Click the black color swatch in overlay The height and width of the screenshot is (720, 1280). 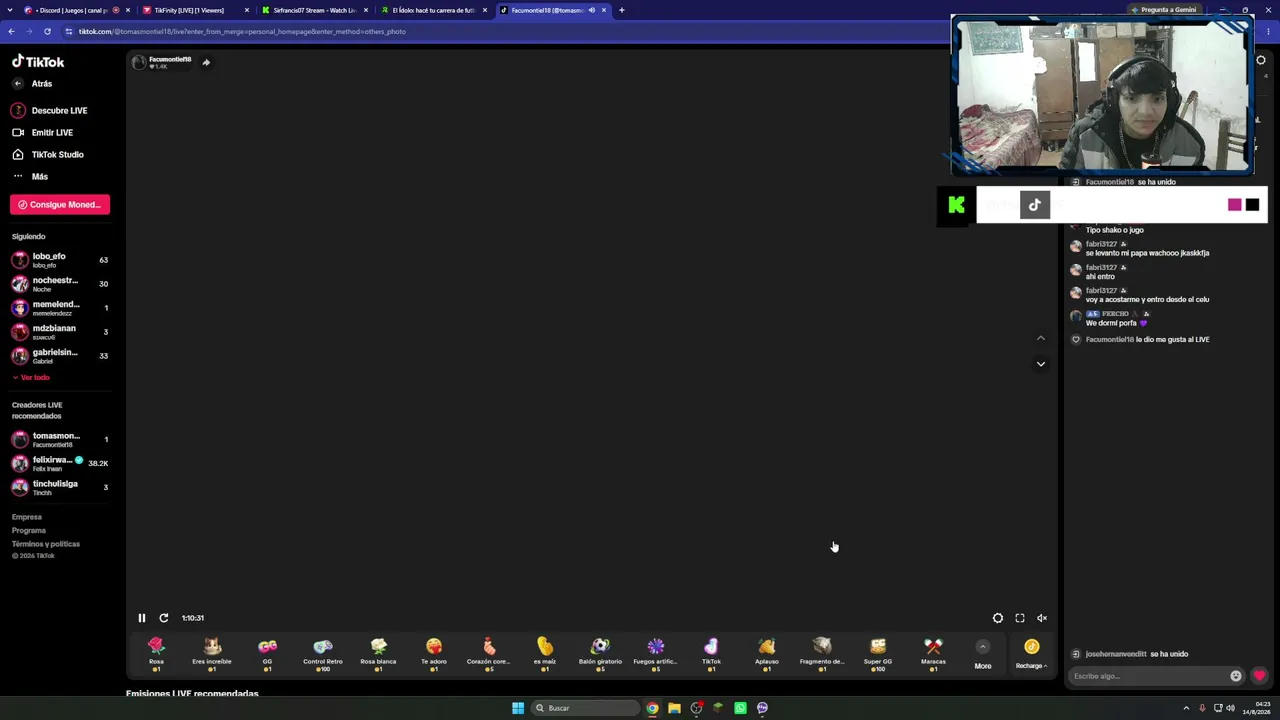[1252, 205]
